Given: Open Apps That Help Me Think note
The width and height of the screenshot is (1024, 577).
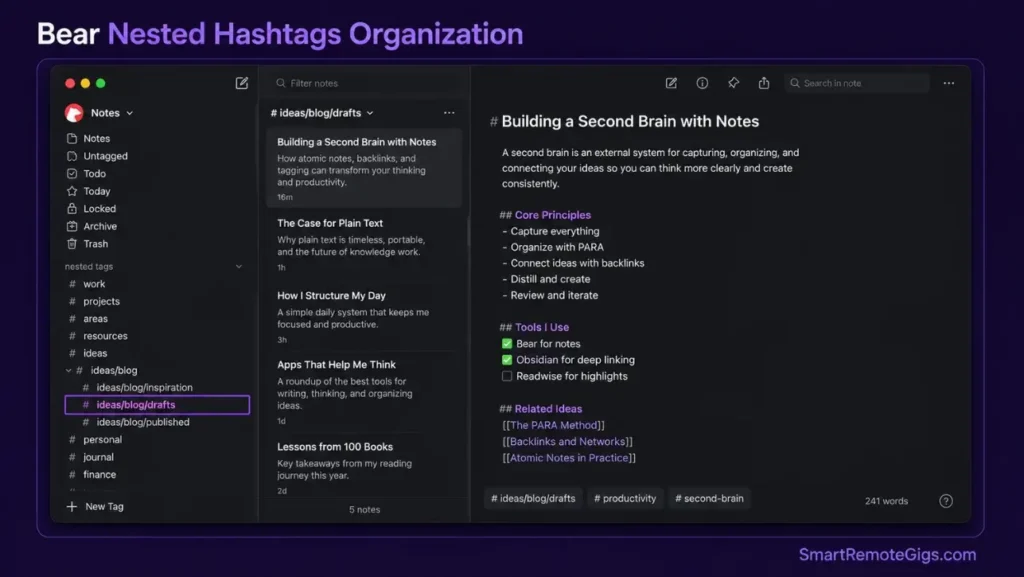Looking at the screenshot, I should click(x=364, y=392).
